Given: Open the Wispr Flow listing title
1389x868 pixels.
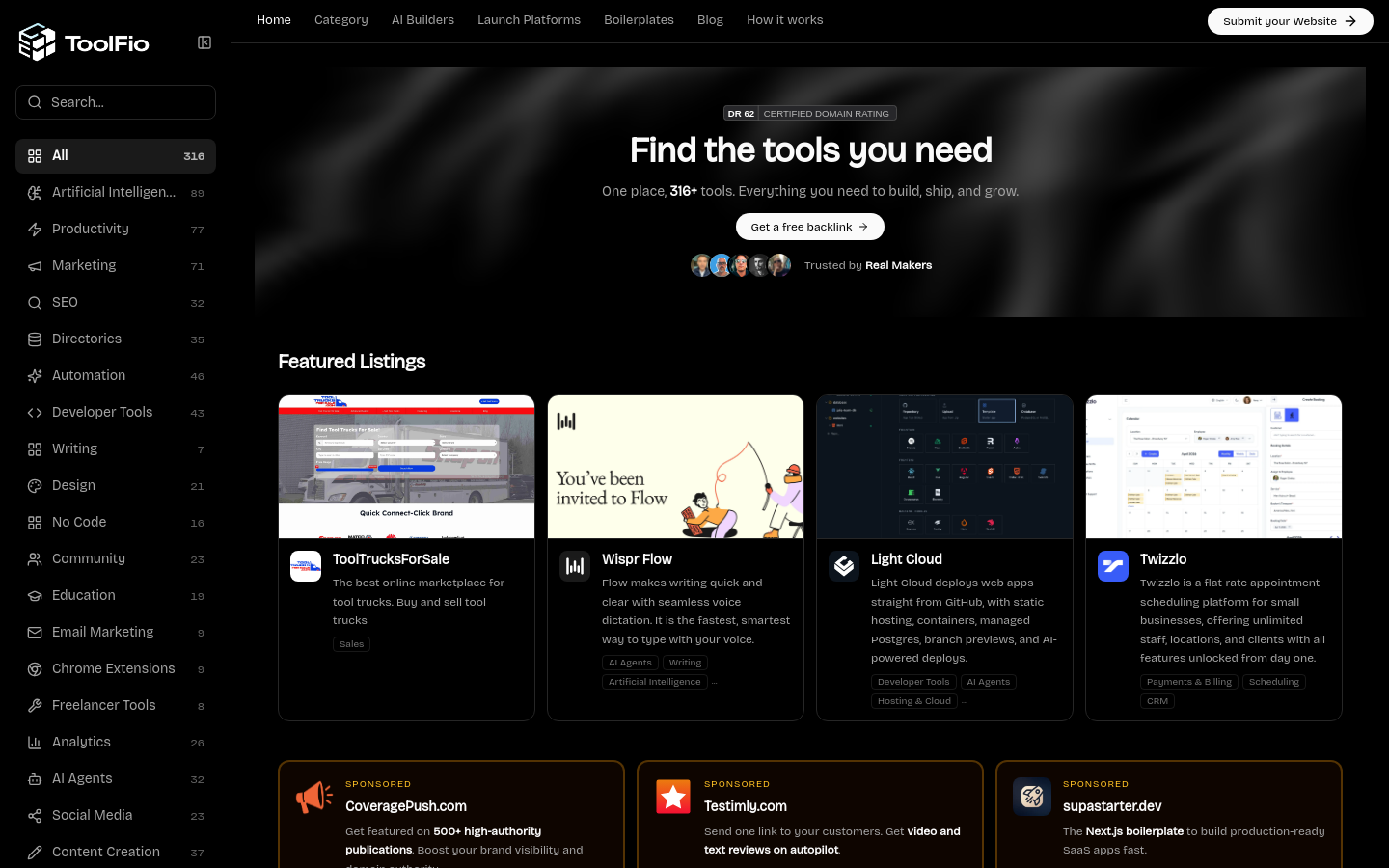Looking at the screenshot, I should 637,559.
